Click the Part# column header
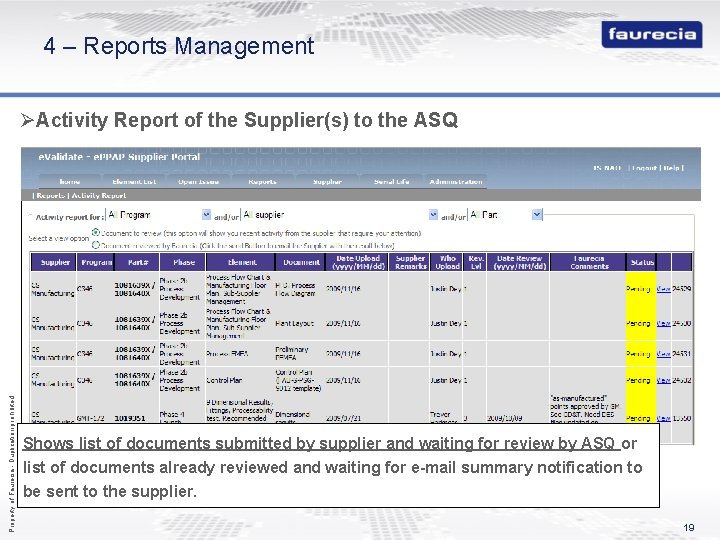The height and width of the screenshot is (540, 720). 138,262
